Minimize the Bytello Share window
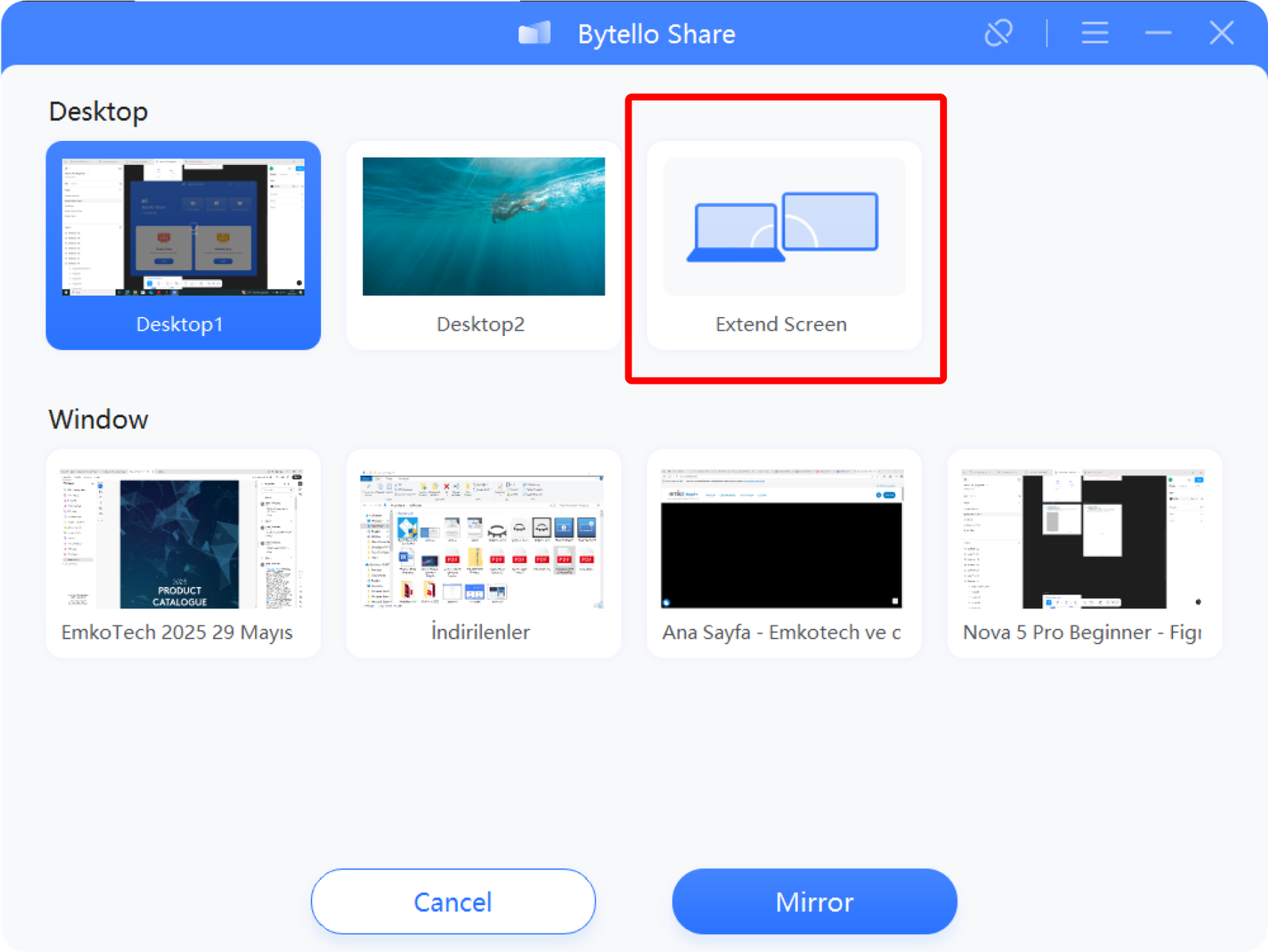1268x952 pixels. 1158,33
